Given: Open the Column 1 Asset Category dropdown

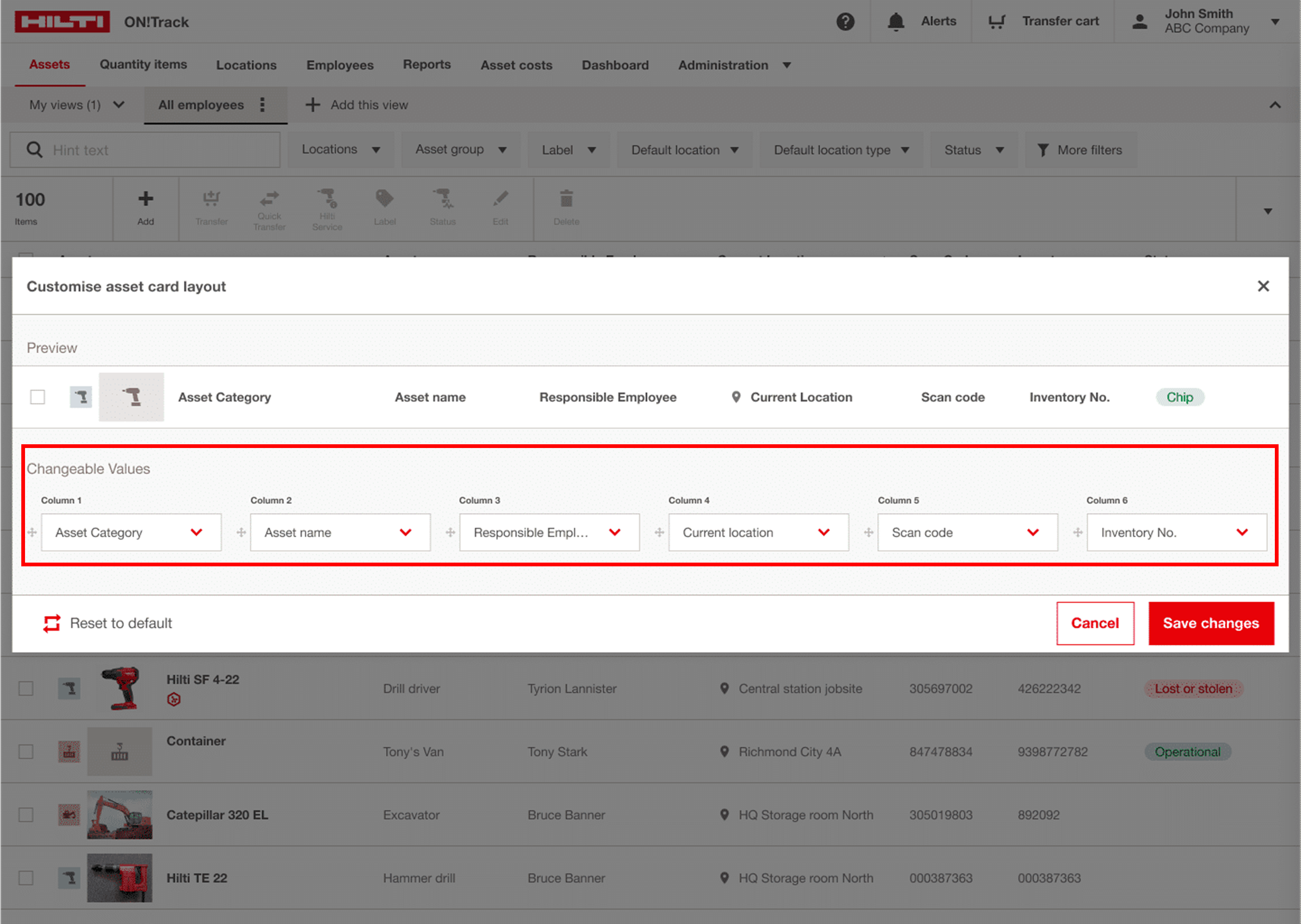Looking at the screenshot, I should pyautogui.click(x=131, y=532).
